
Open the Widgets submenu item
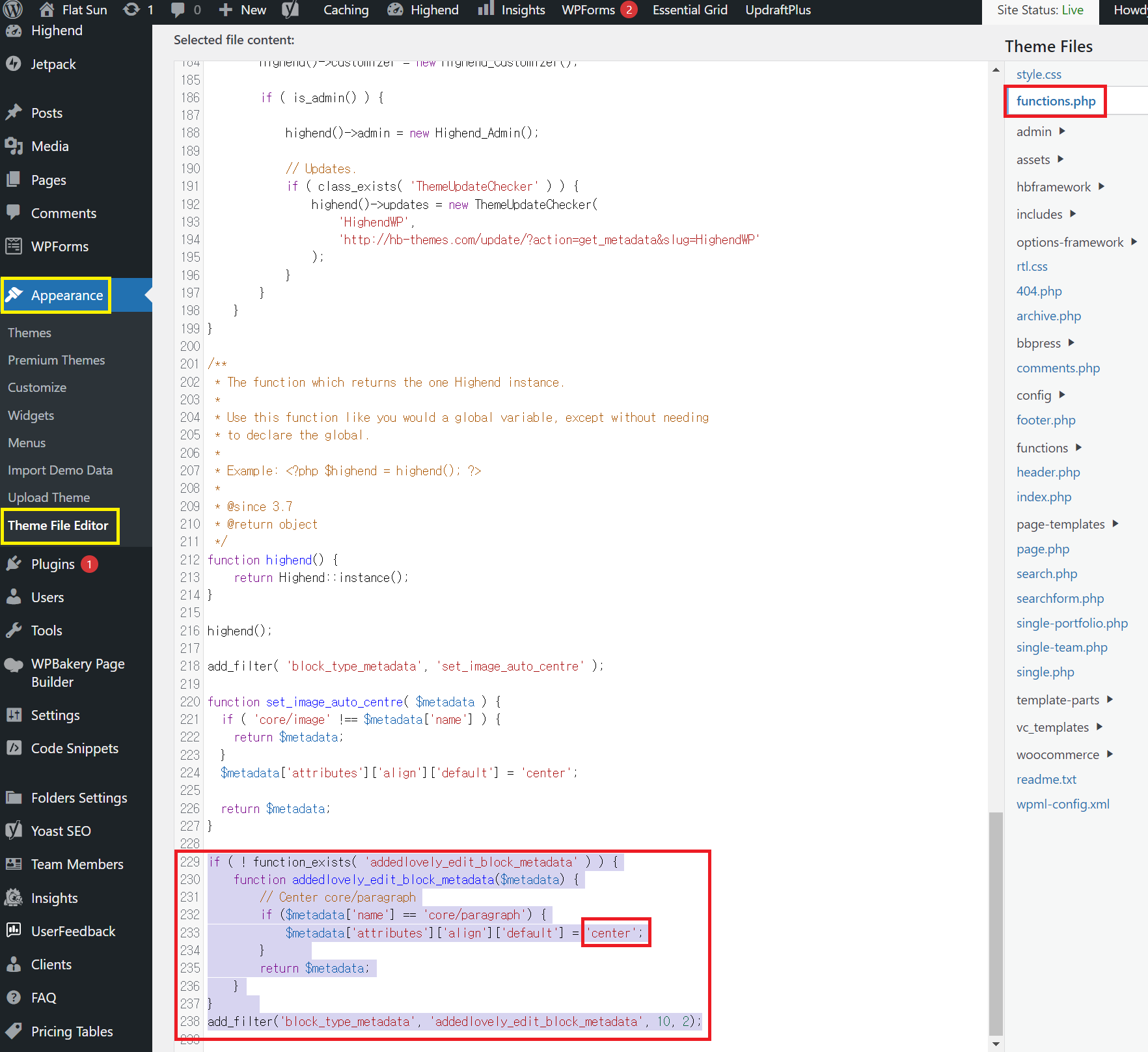(31, 415)
